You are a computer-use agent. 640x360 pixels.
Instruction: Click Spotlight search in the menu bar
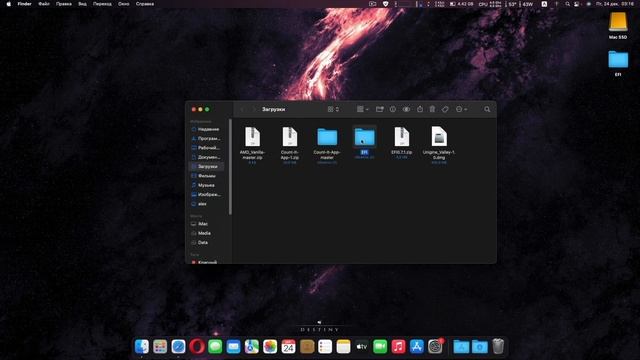click(x=567, y=4)
